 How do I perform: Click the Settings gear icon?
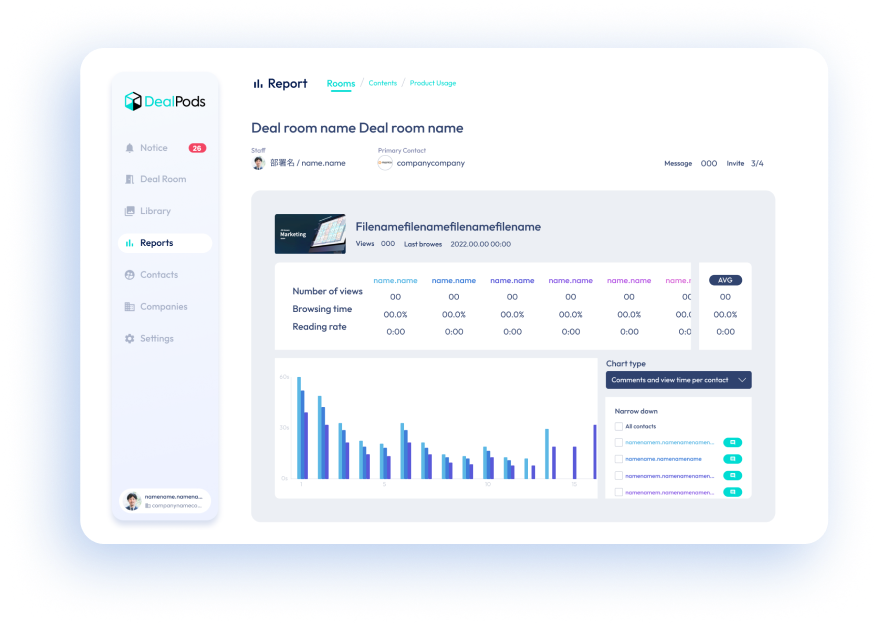pos(129,339)
